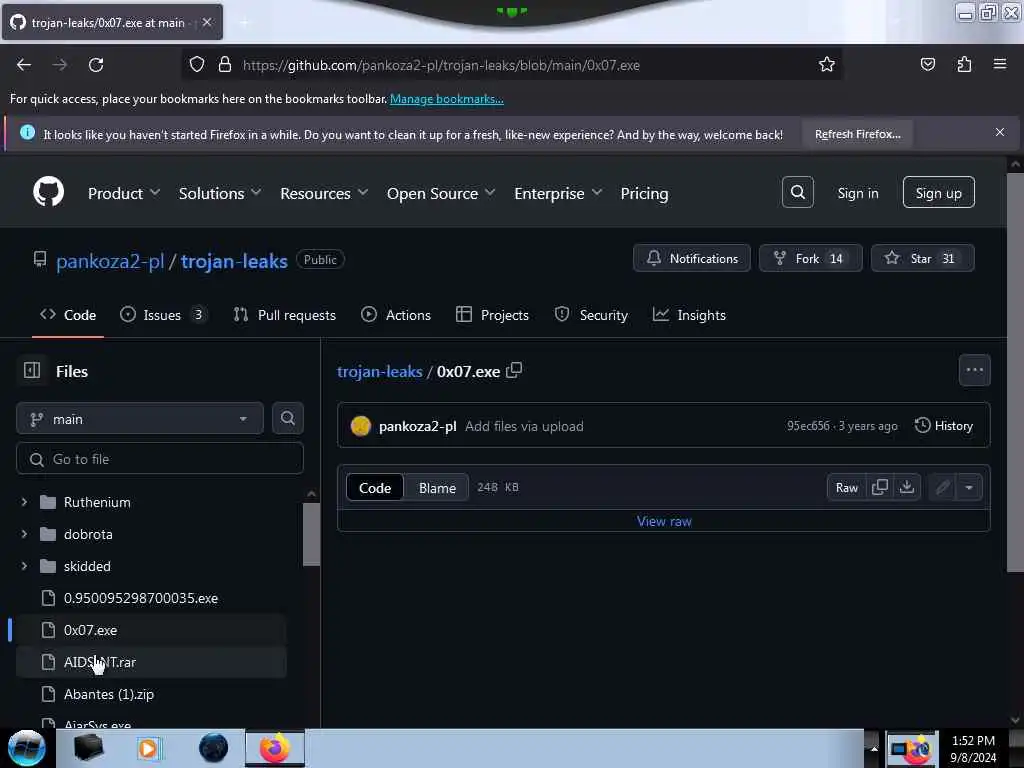Open the Solutions dropdown menu
Viewport: 1024px width, 768px height.
coord(220,193)
